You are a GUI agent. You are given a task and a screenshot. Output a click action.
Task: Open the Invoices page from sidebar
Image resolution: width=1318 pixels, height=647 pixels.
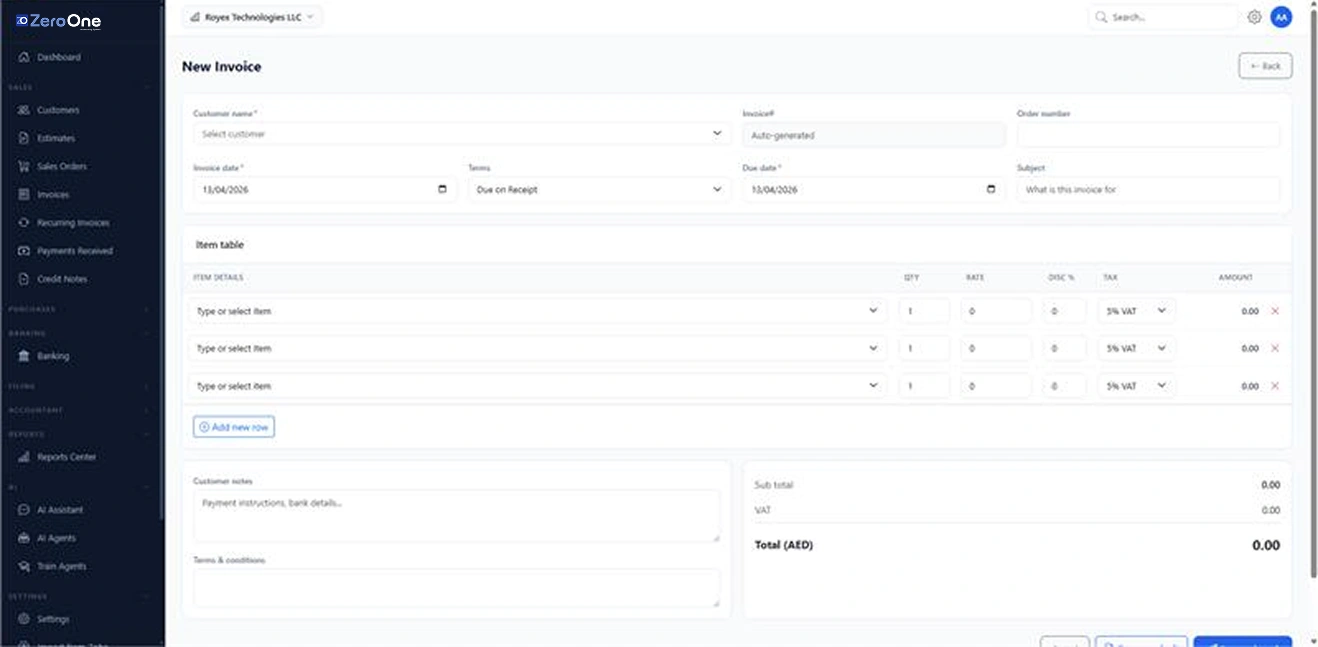point(53,195)
